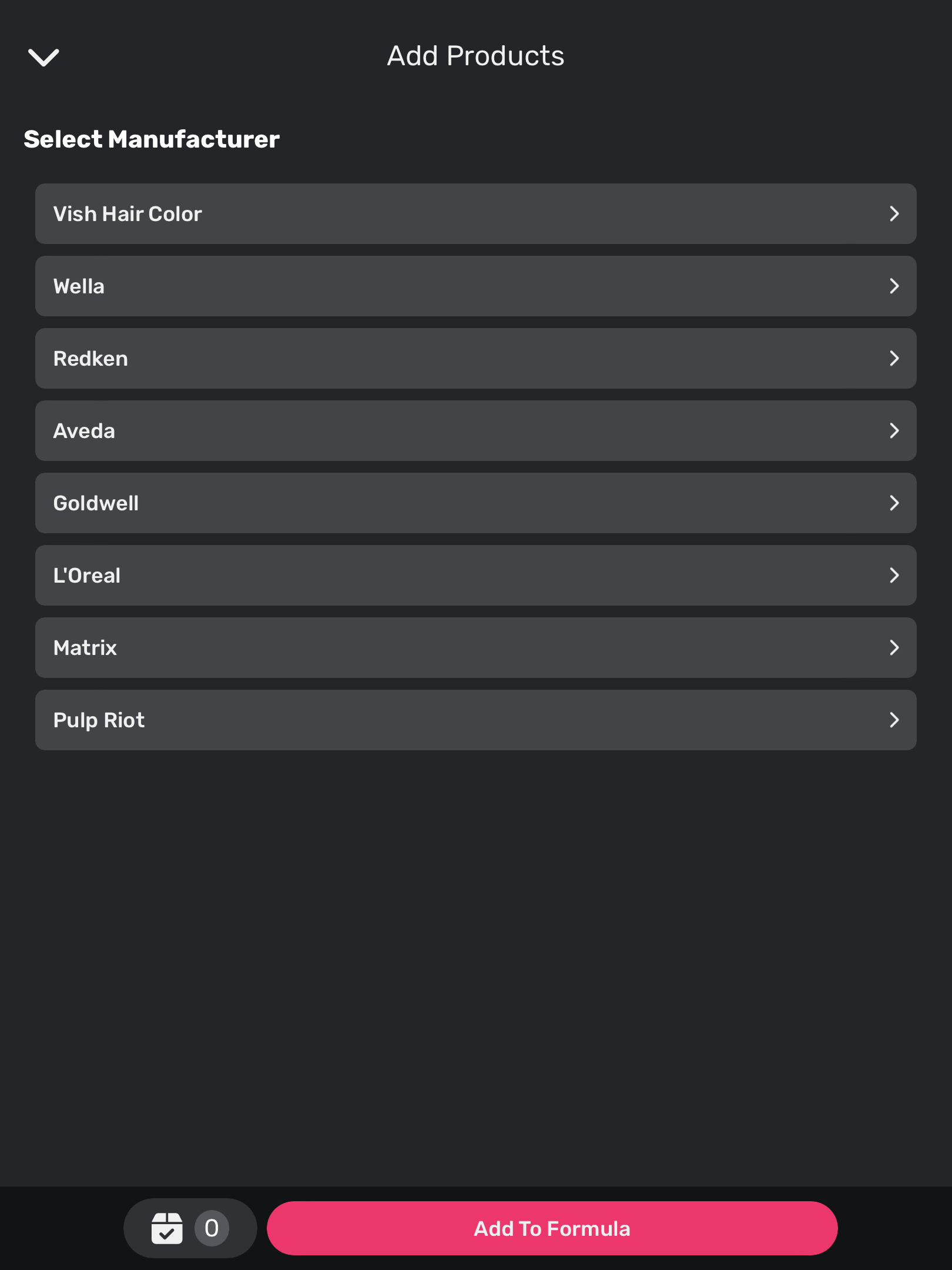Expand the Wella chevron arrow
952x1270 pixels.
coord(894,286)
